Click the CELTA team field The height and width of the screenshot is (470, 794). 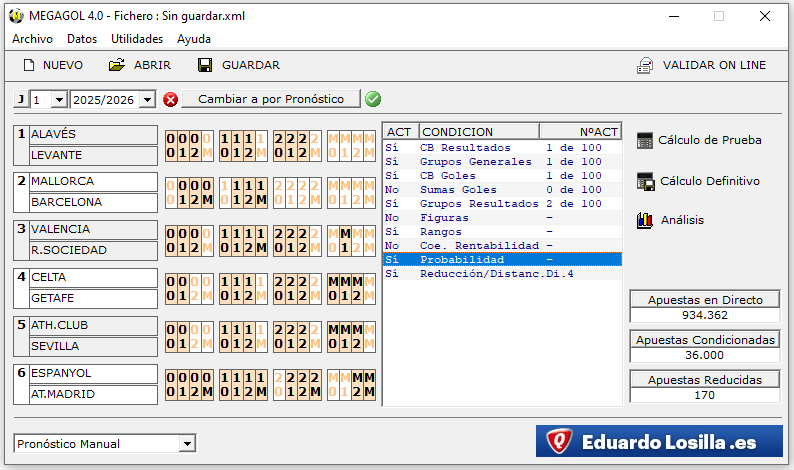[x=93, y=278]
